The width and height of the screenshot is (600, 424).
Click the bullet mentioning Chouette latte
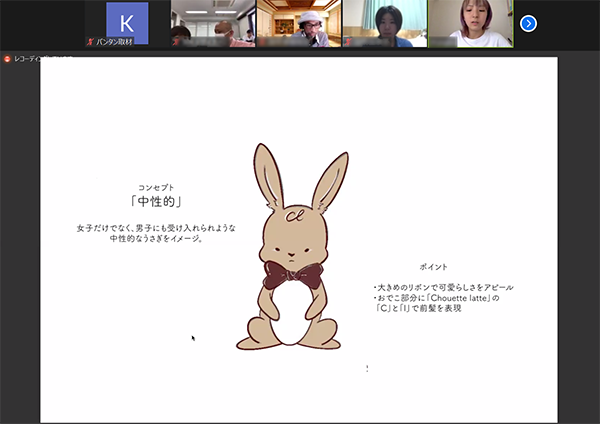tap(437, 298)
